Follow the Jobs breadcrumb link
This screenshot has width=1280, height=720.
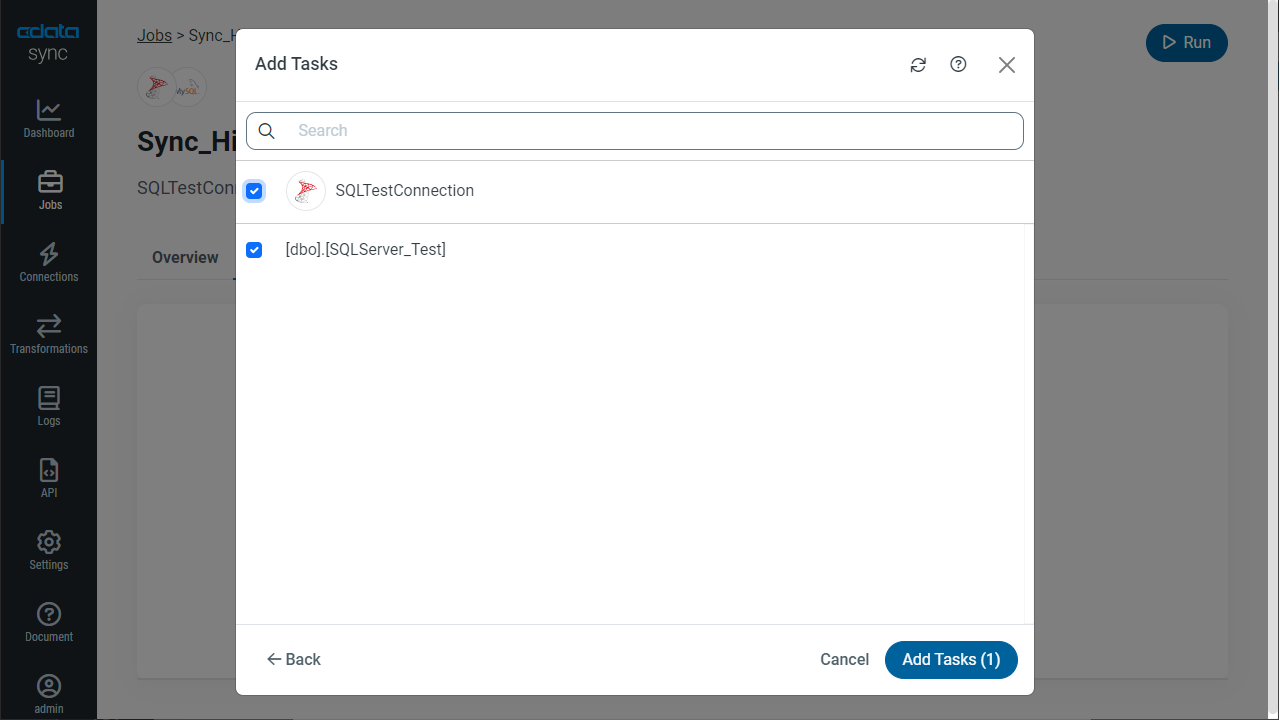(154, 35)
